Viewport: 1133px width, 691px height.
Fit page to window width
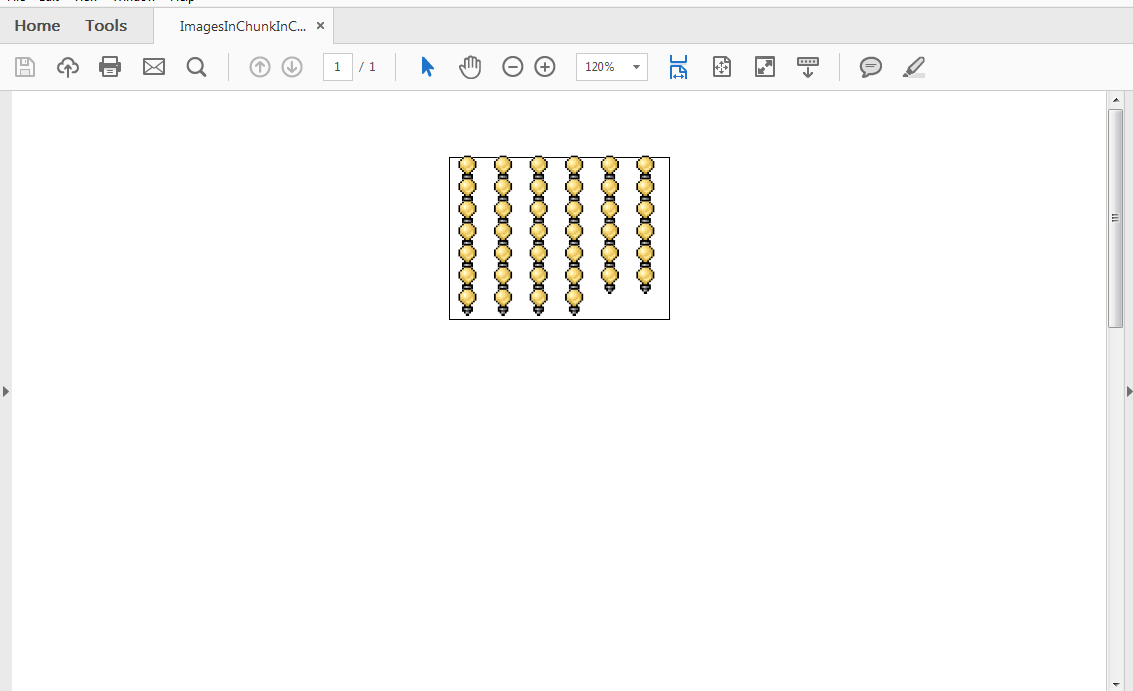[x=678, y=67]
